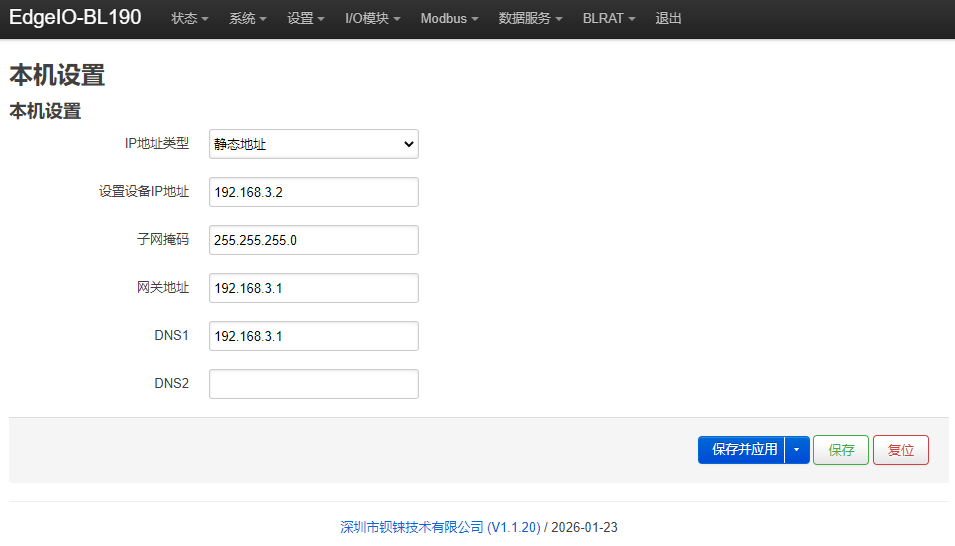
Task: Open the I/O模块 menu
Action: click(x=373, y=18)
